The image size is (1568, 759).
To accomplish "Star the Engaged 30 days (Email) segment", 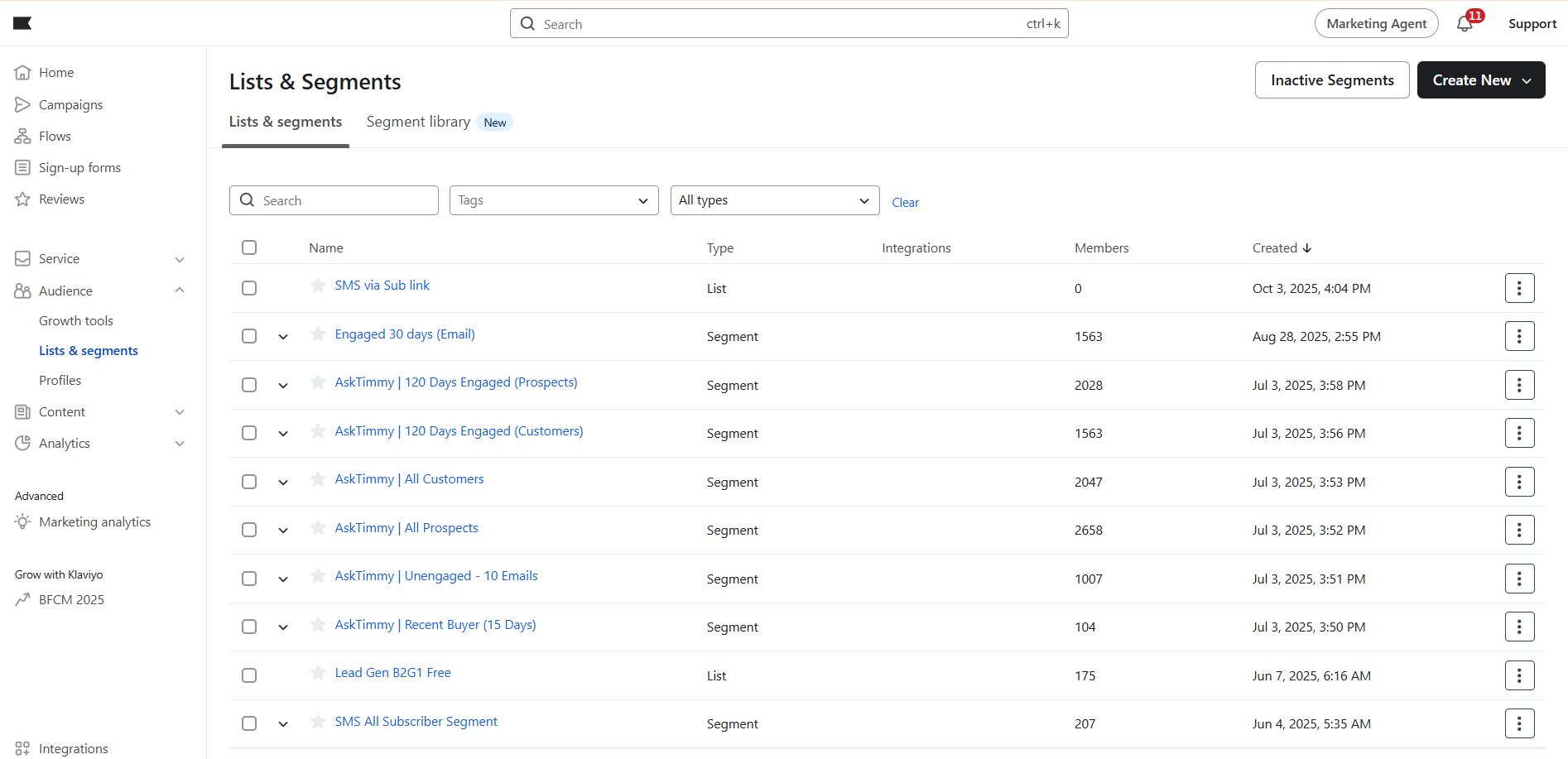I will (x=318, y=334).
